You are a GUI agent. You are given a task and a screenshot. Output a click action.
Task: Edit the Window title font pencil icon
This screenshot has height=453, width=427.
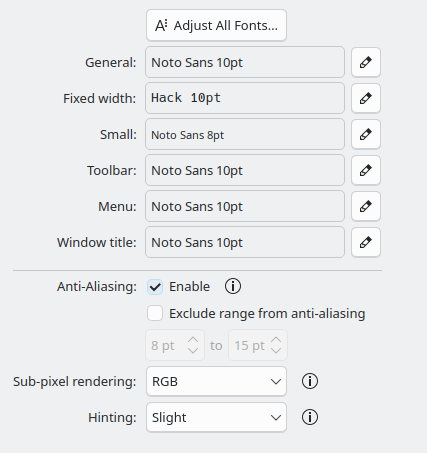point(366,242)
